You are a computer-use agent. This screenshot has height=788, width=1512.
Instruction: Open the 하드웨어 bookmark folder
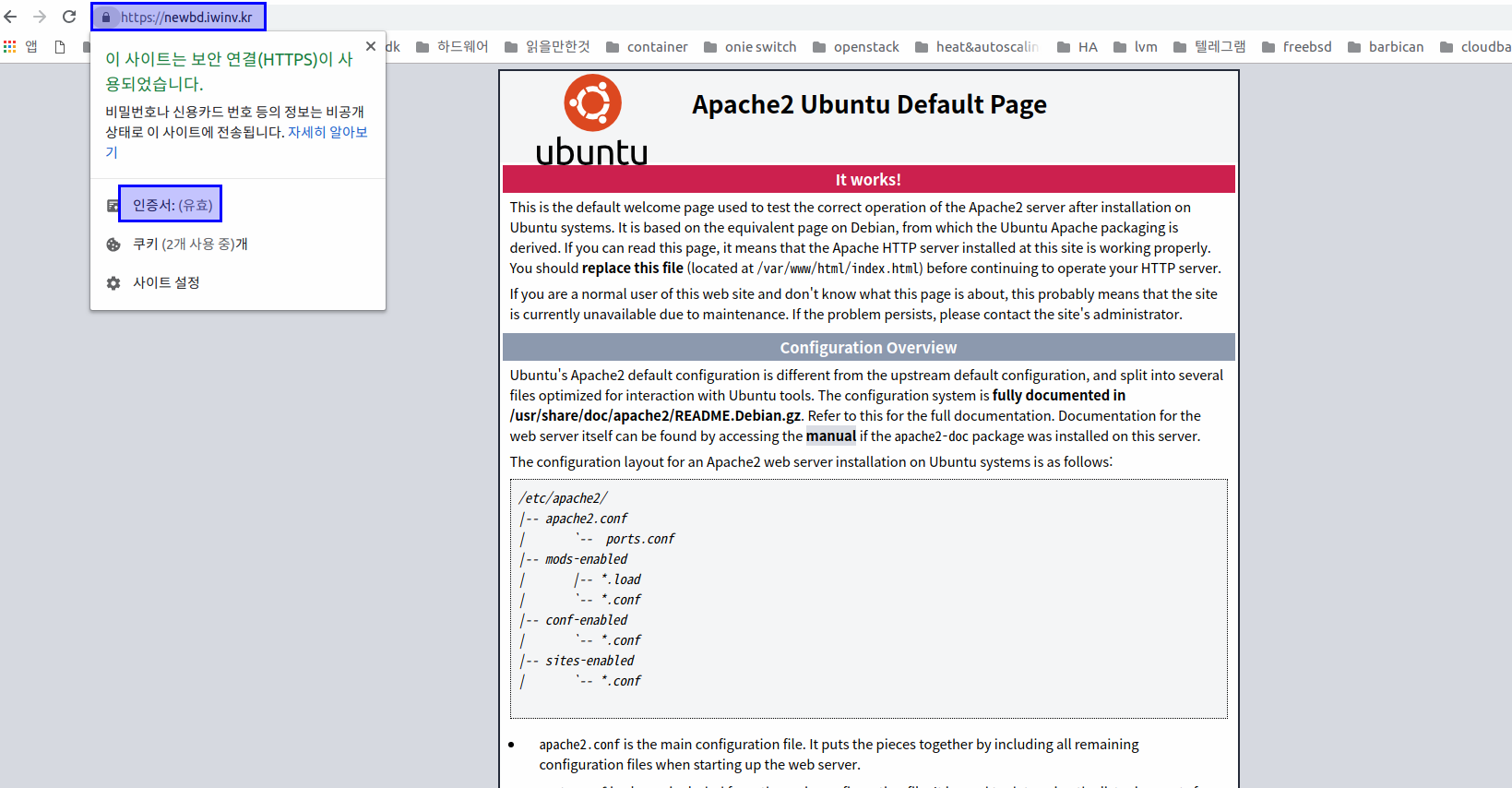[452, 46]
